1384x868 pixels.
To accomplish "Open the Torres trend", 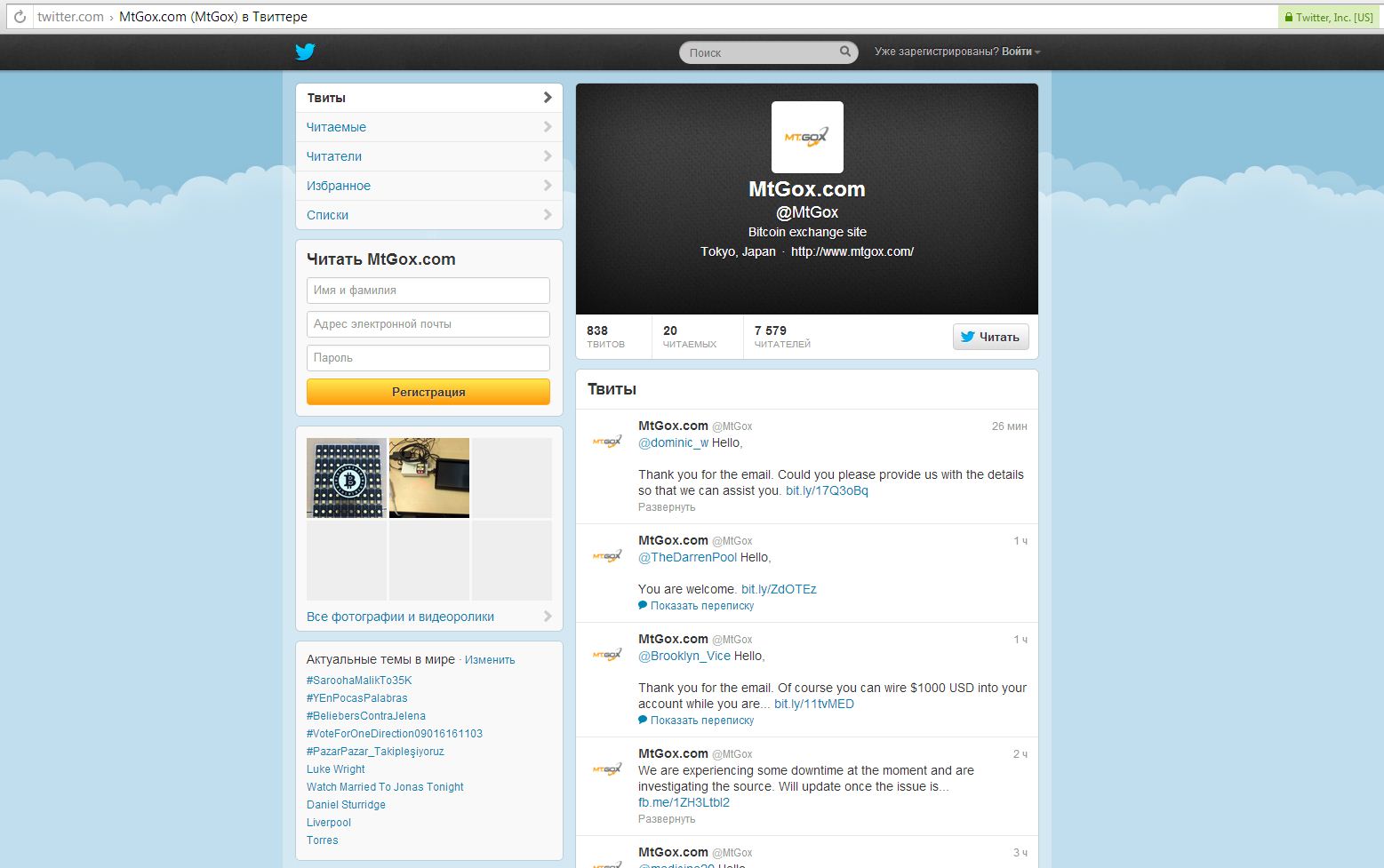I will click(323, 840).
